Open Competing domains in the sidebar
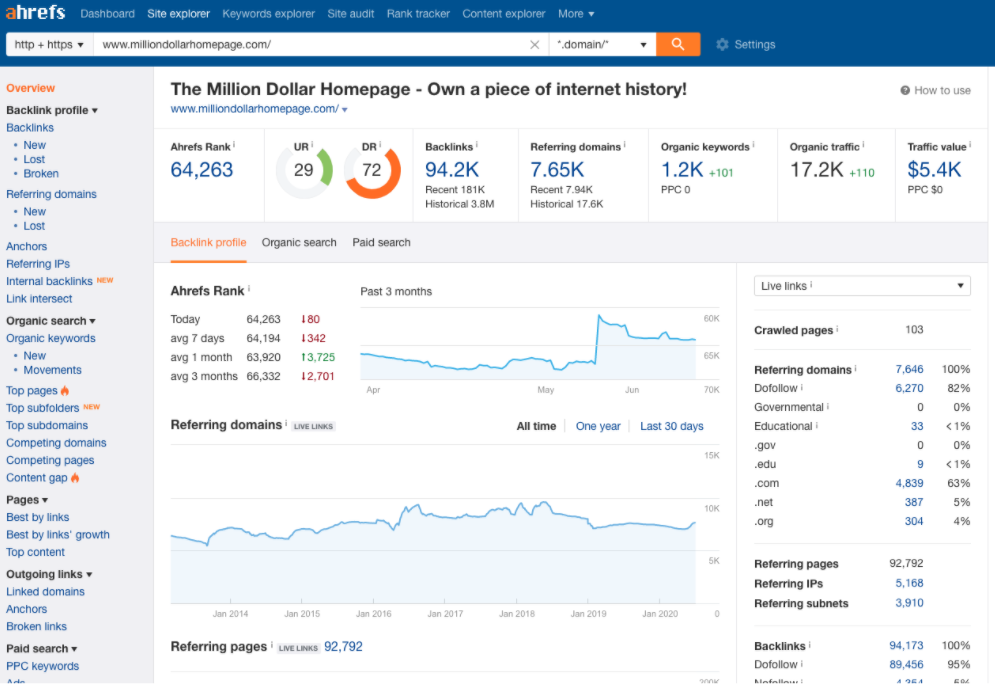Screen dimensions: 995x686 (x=56, y=442)
